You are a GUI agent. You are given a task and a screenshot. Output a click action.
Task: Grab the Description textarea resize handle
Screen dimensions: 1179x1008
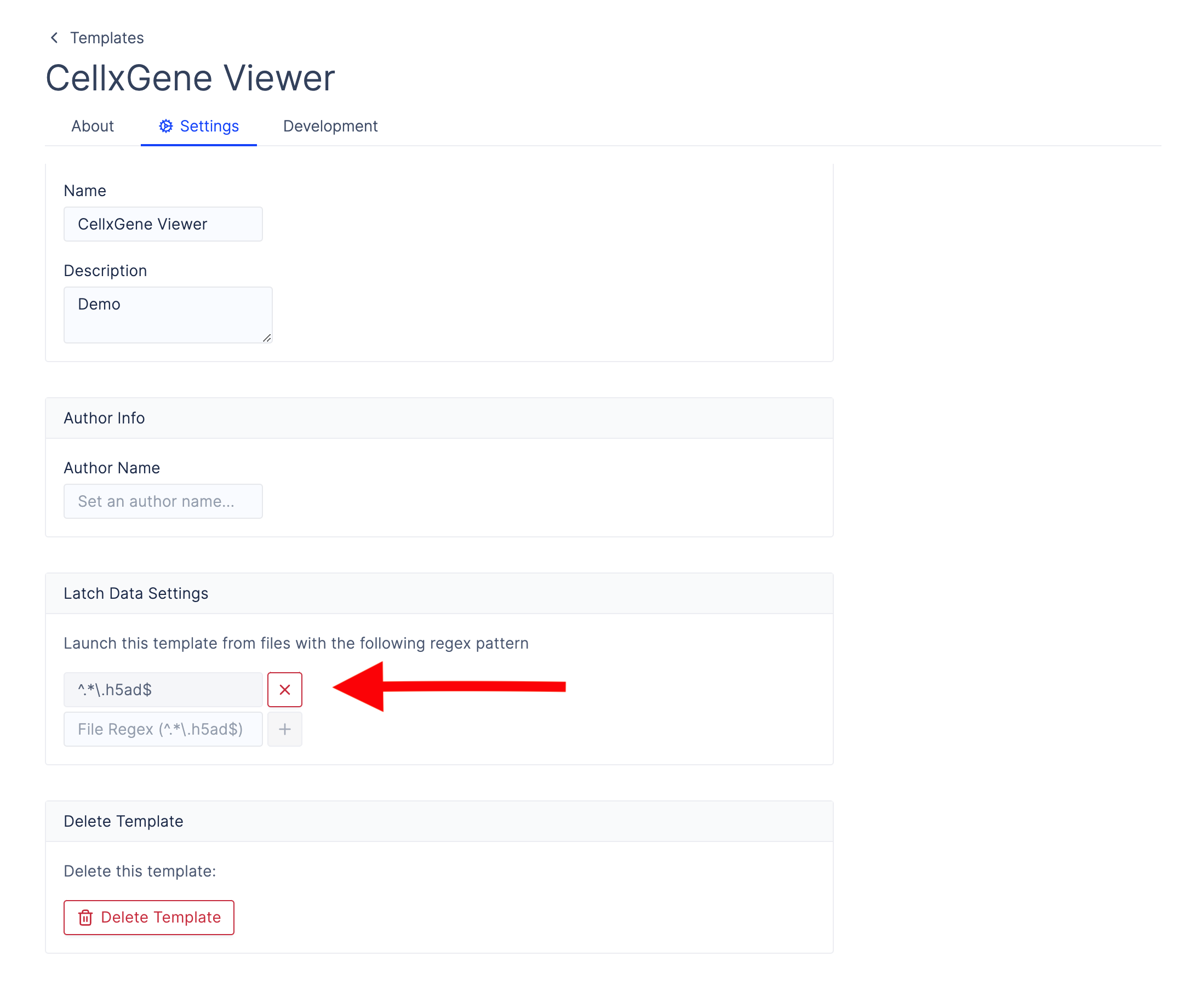[267, 338]
